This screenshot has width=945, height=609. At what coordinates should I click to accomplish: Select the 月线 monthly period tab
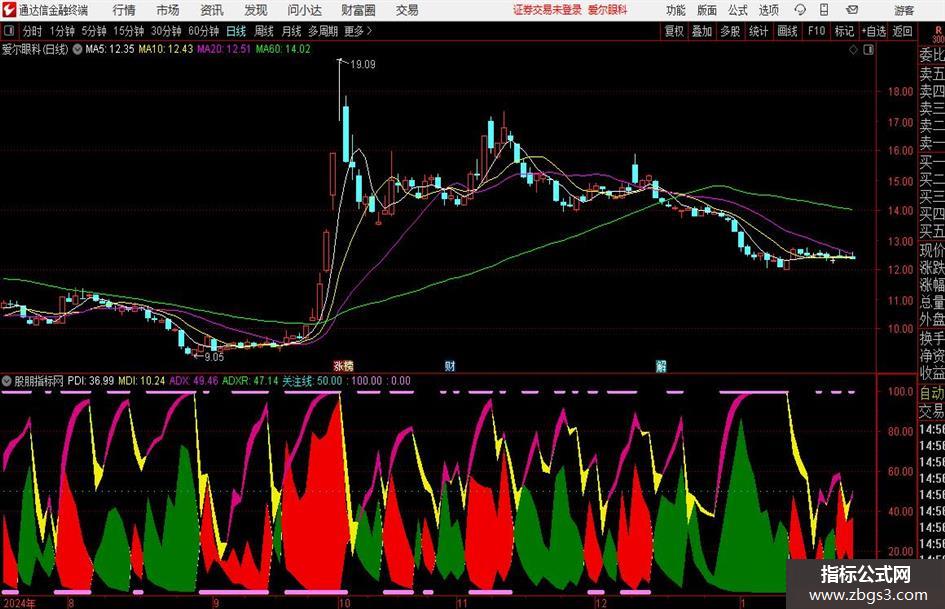tap(292, 31)
